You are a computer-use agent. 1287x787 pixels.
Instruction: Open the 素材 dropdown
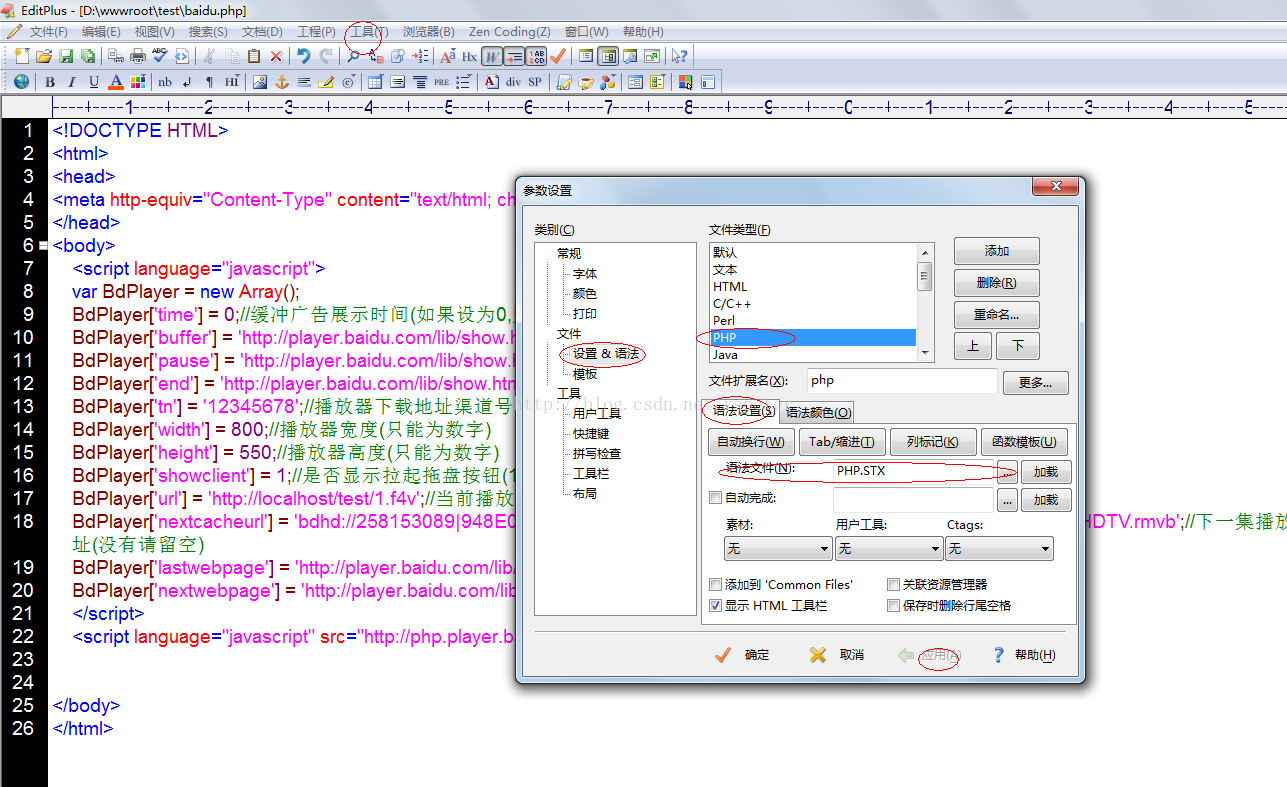pos(778,548)
